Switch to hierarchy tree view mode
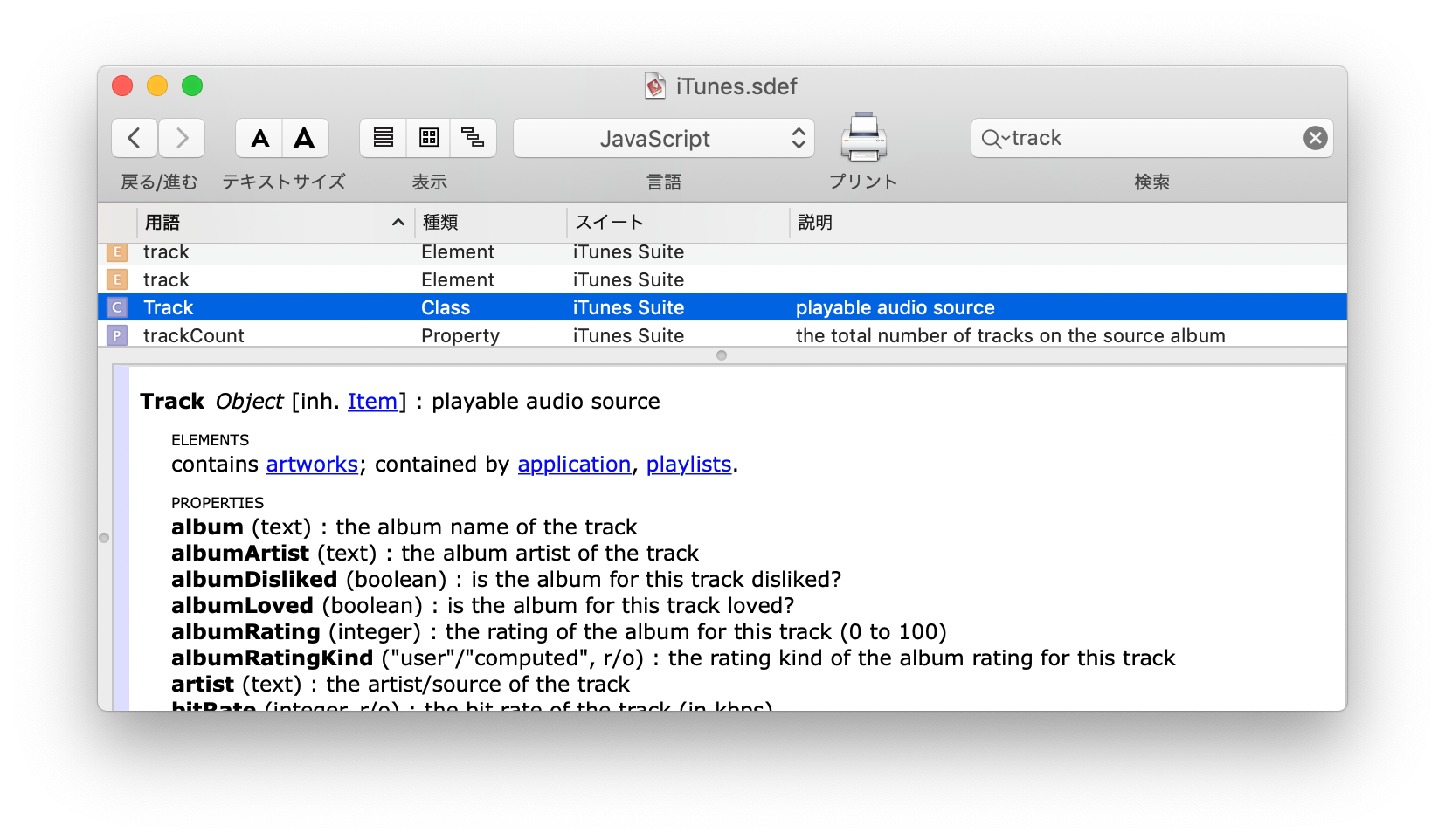Screen dimensions: 1445x840 click(474, 138)
